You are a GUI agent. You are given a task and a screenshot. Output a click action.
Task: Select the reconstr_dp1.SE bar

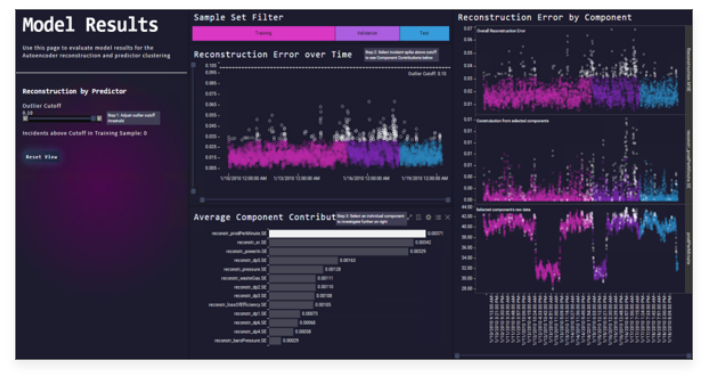coord(284,314)
